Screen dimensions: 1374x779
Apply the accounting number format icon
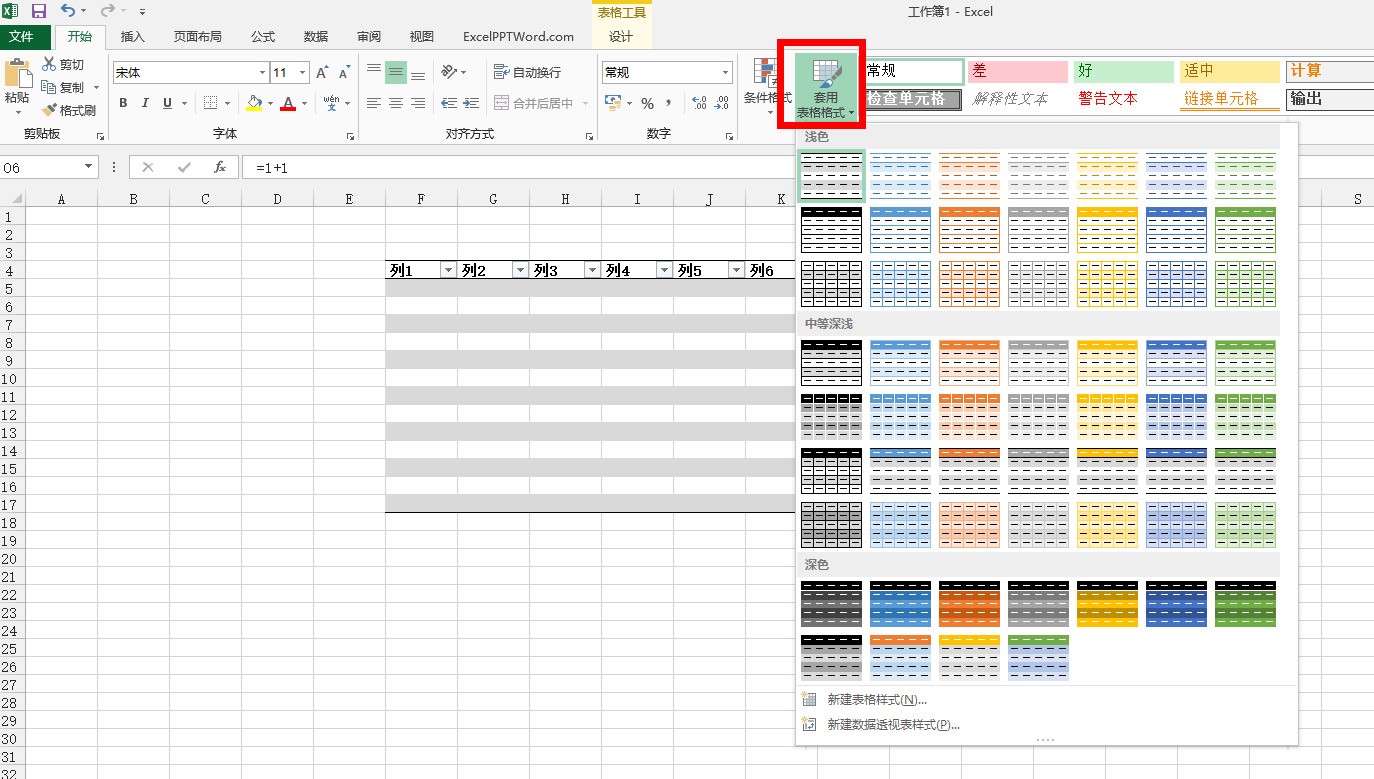[x=613, y=103]
